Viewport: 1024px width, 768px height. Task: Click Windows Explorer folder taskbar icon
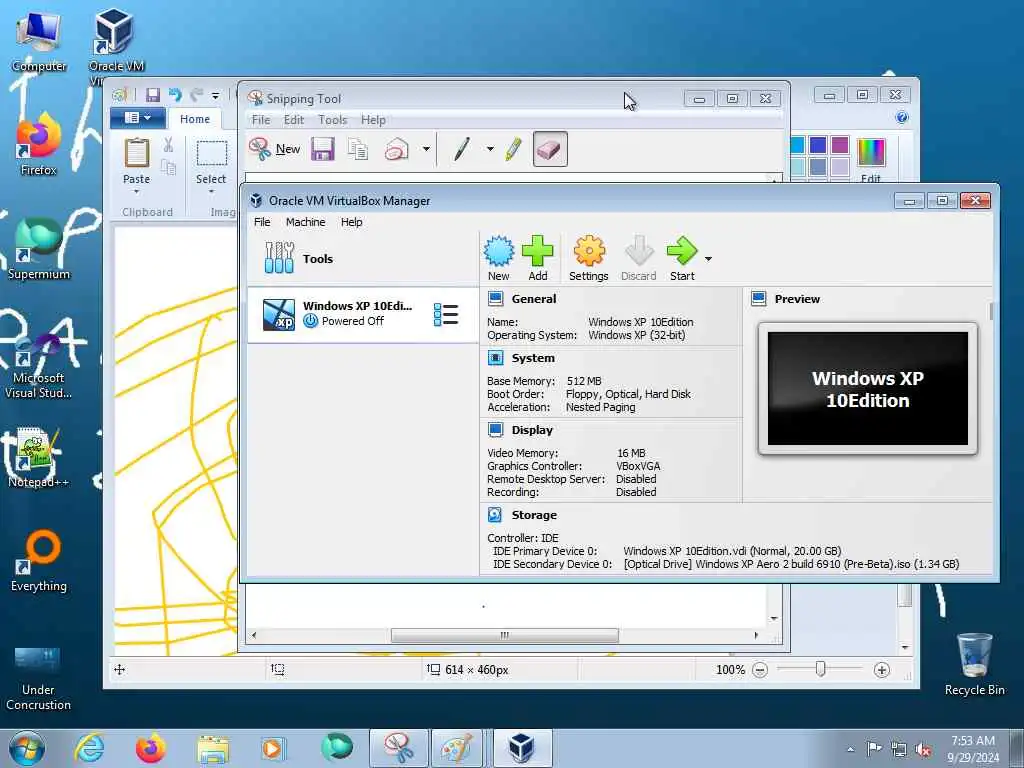[x=213, y=748]
